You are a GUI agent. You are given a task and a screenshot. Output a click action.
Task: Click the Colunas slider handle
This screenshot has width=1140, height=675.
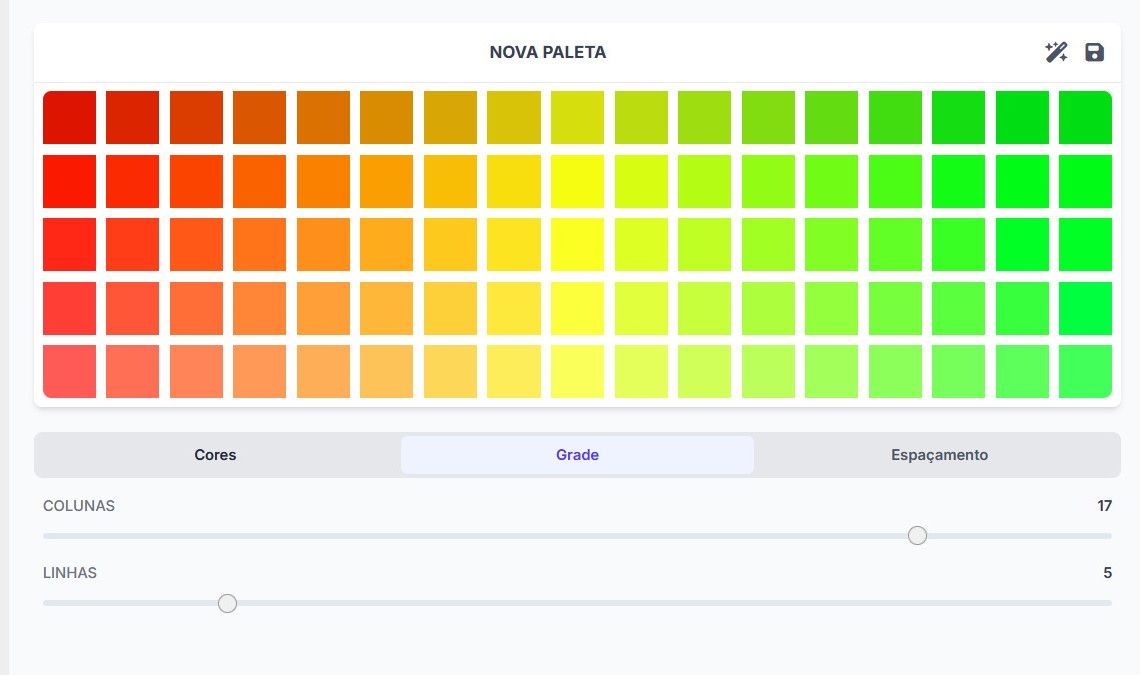918,536
